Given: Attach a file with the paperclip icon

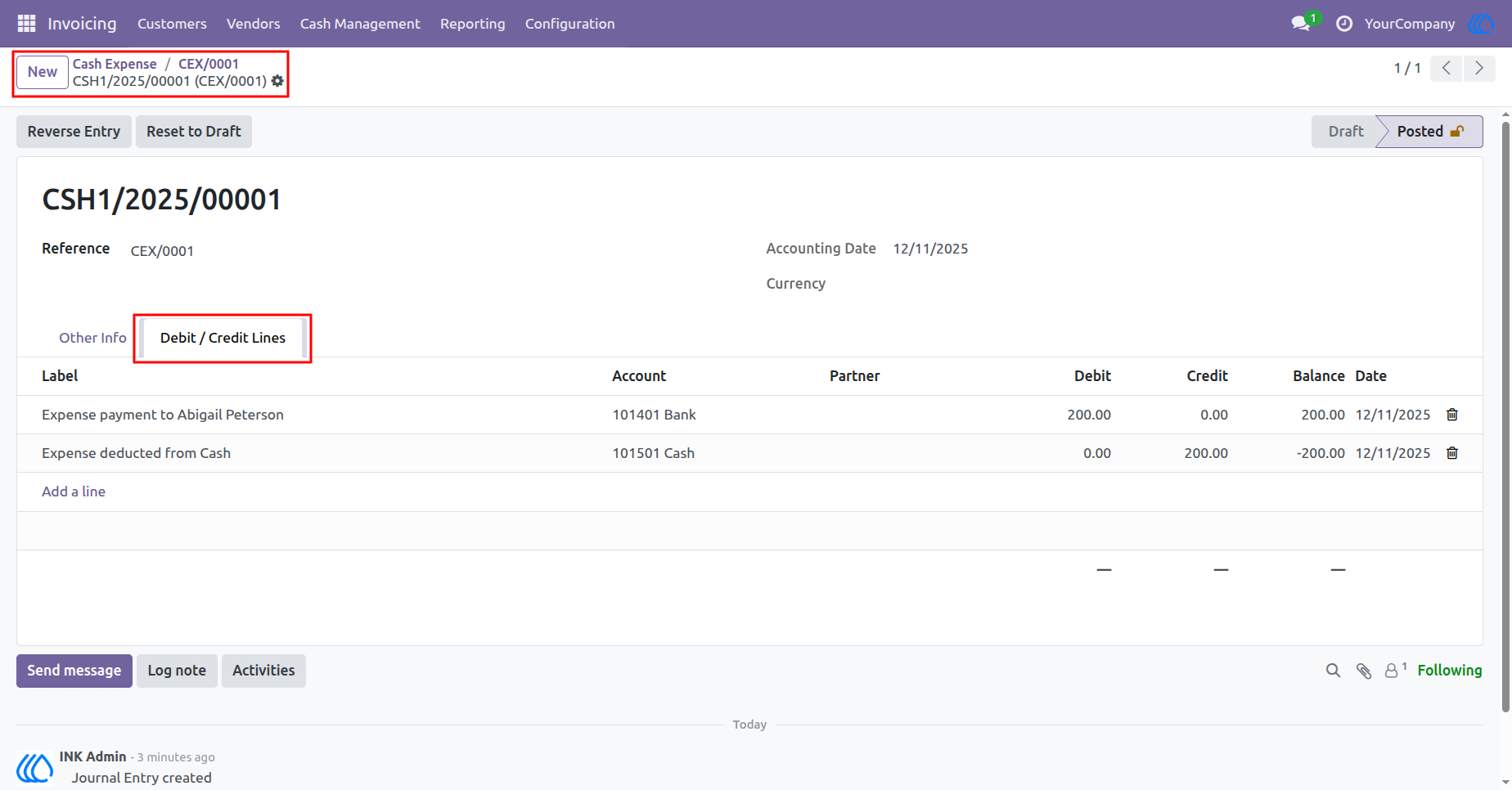Looking at the screenshot, I should click(x=1363, y=671).
